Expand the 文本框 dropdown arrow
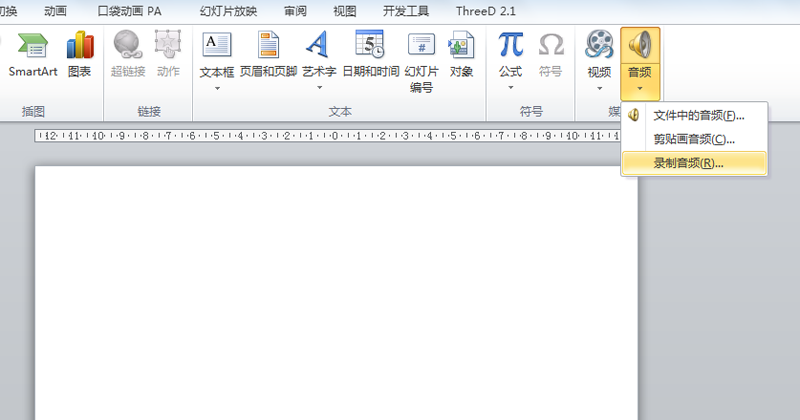The image size is (800, 420). 217,88
